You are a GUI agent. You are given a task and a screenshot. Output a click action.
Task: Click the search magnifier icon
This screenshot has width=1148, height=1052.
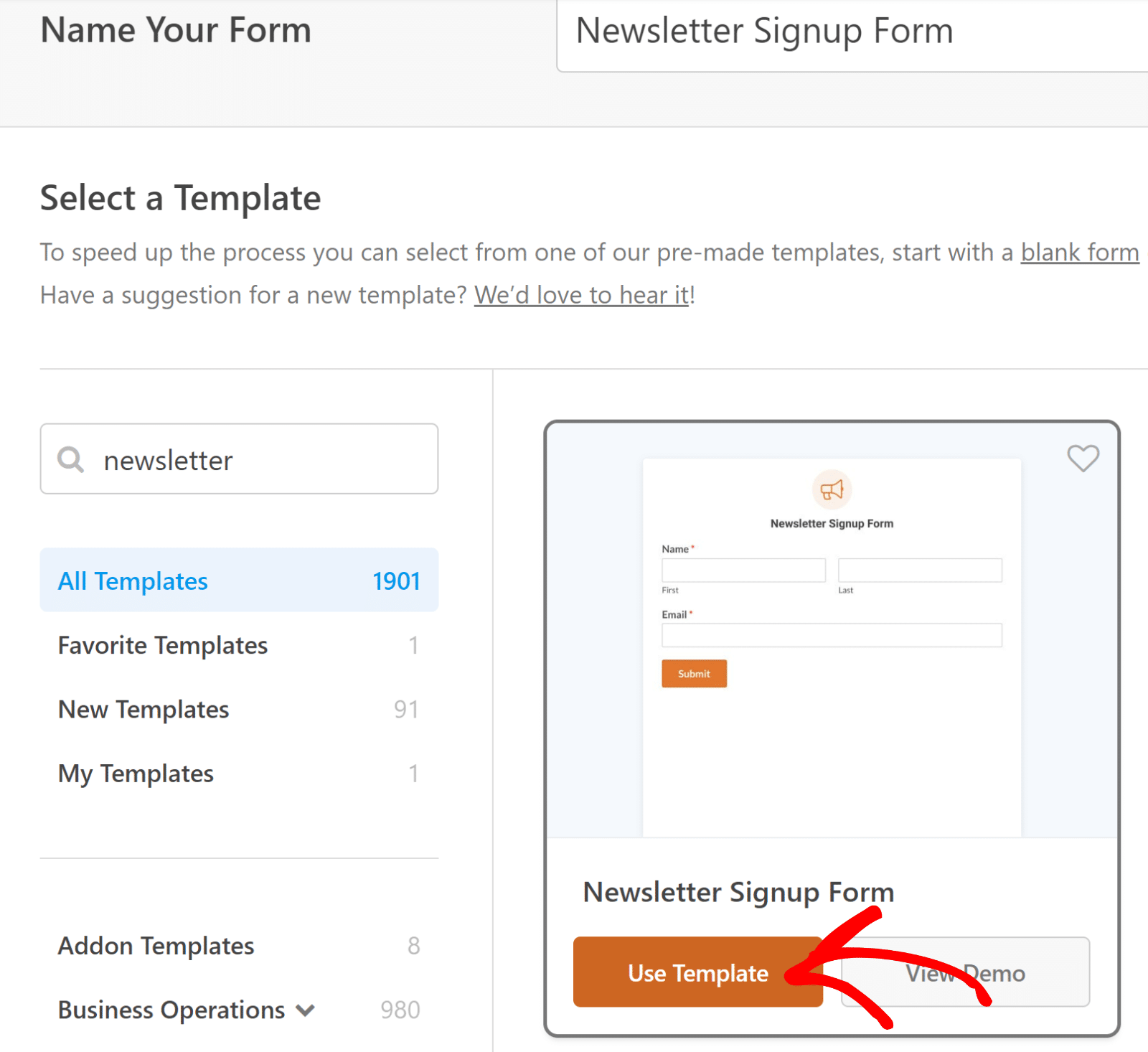[x=70, y=459]
